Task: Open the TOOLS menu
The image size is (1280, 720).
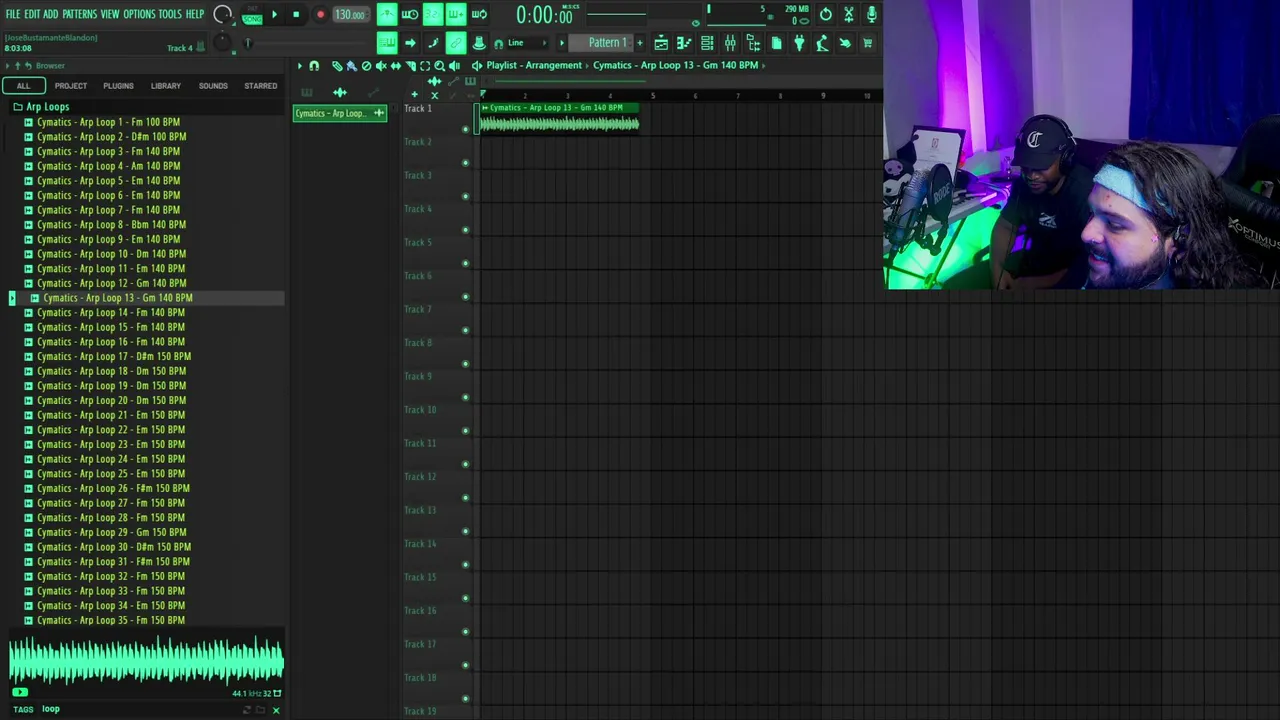Action: click(x=170, y=14)
